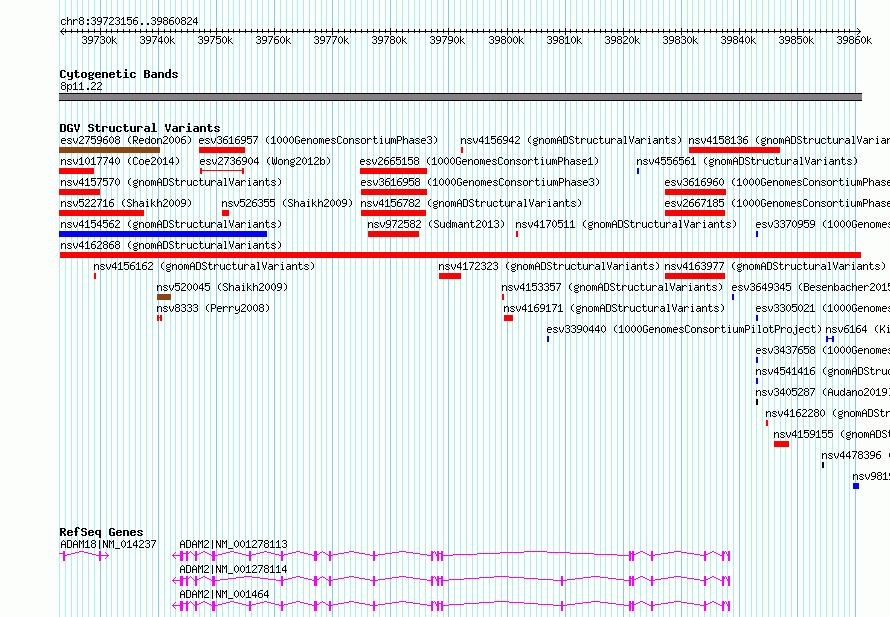
Task: Open variant nsv4162280 label
Action: point(828,413)
